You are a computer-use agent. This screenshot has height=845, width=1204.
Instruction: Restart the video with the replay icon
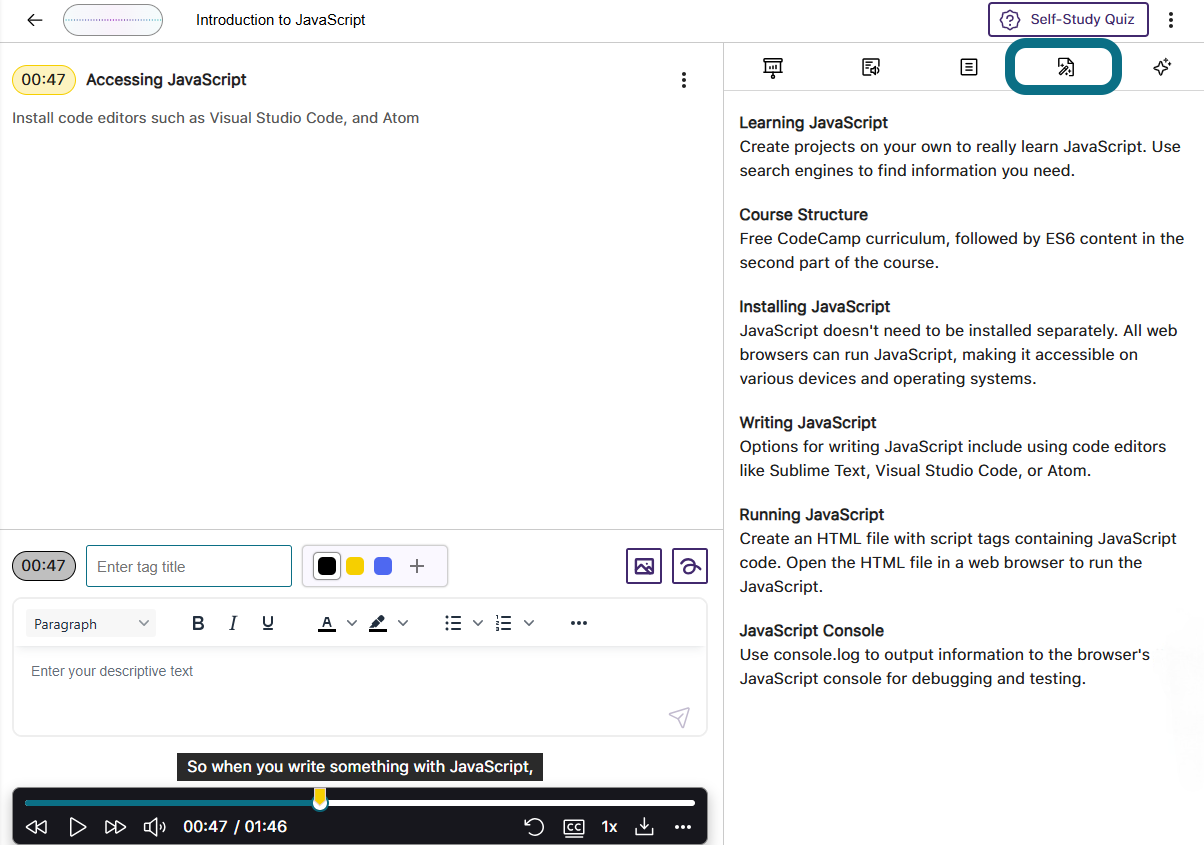point(534,827)
